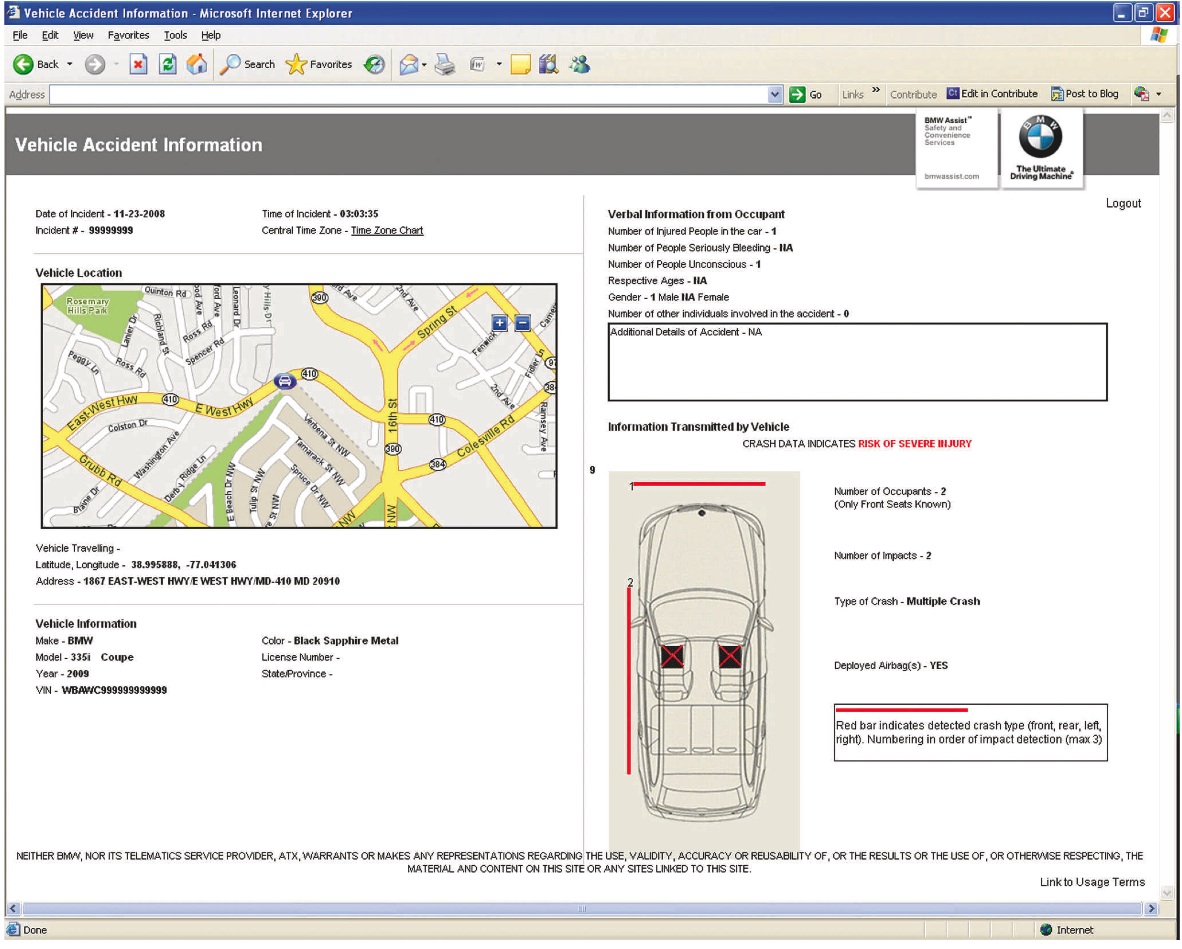Expand the Links toolbar chevron

pos(876,90)
